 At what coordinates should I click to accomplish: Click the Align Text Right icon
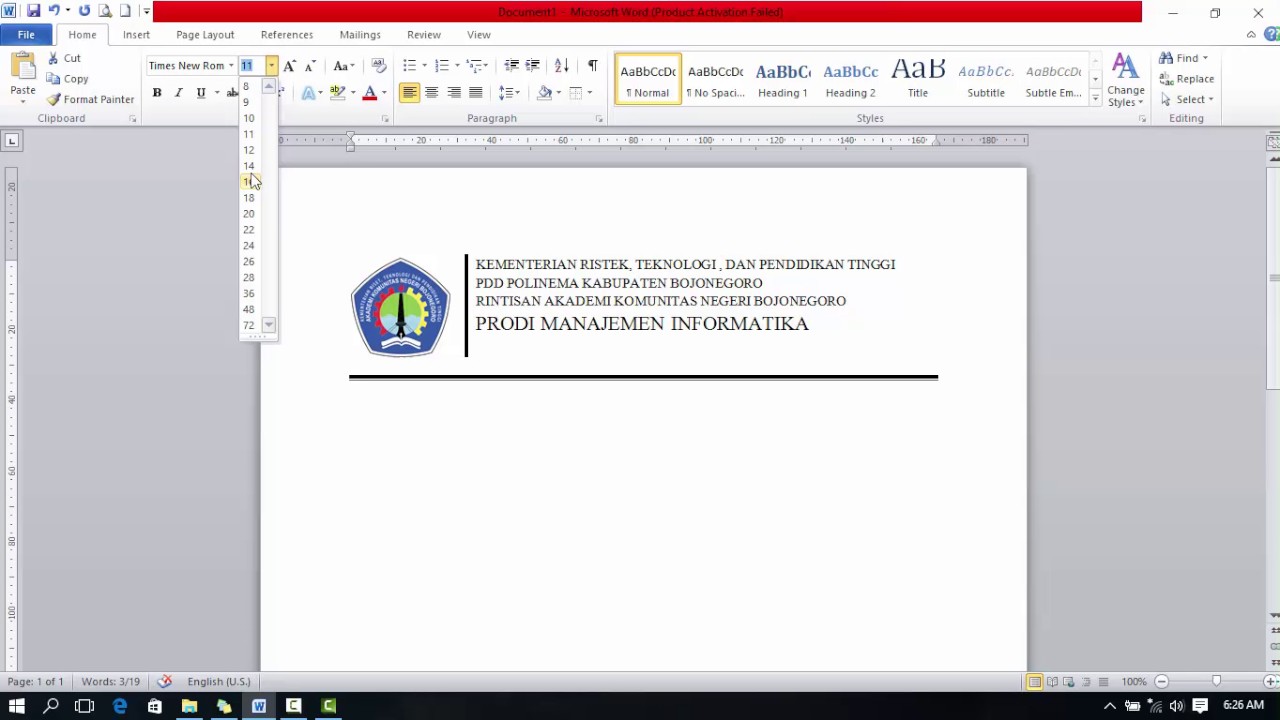(x=453, y=93)
